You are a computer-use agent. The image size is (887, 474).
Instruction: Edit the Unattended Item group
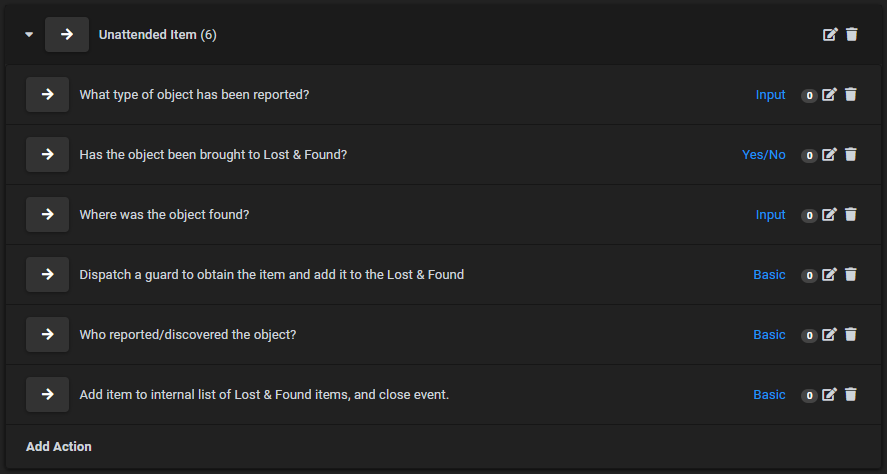(830, 35)
